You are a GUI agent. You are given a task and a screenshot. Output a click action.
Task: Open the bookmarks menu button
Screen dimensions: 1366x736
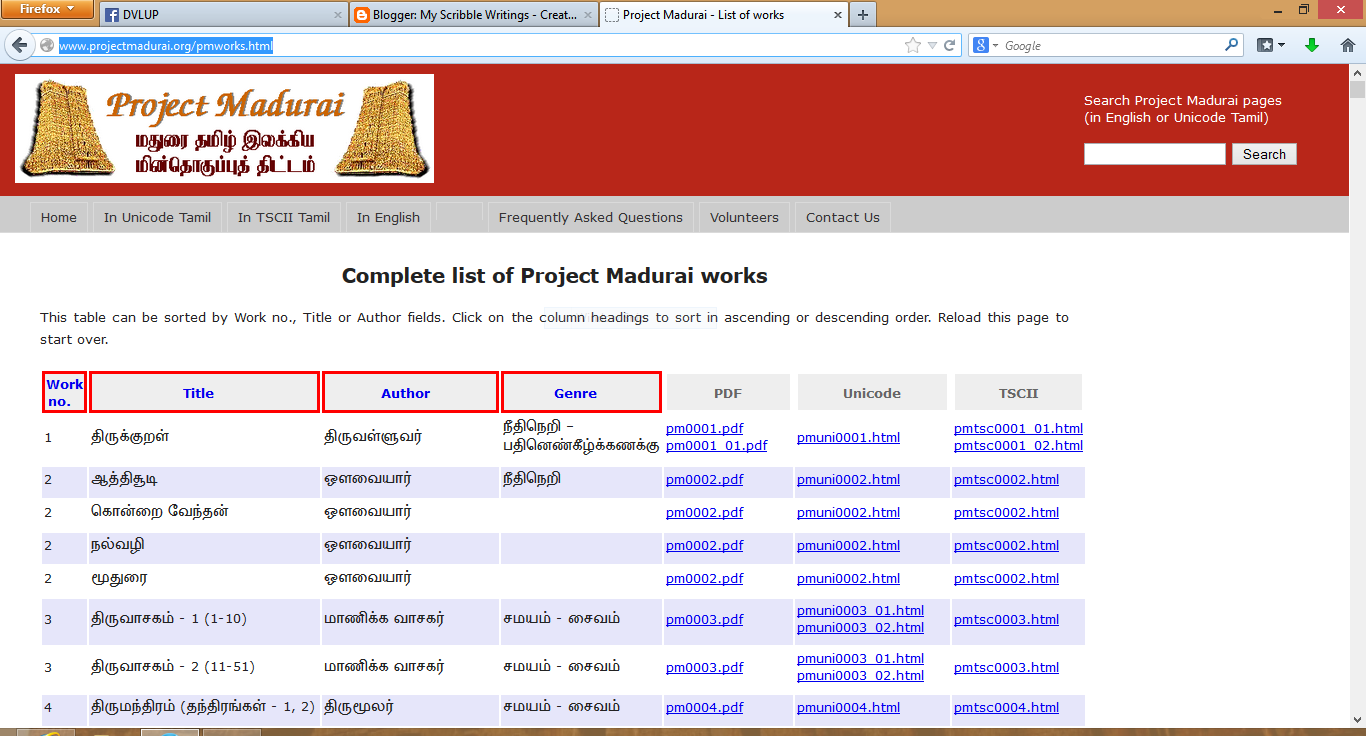[x=1270, y=45]
